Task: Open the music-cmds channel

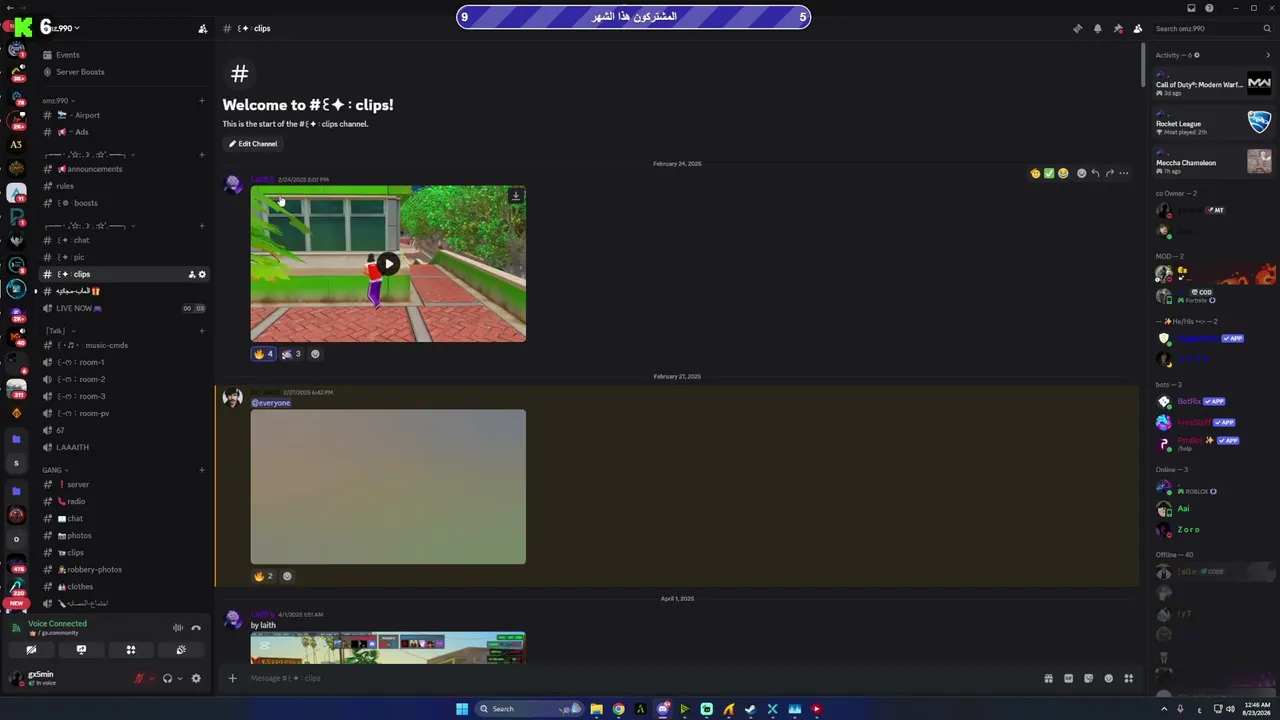Action: click(x=124, y=345)
